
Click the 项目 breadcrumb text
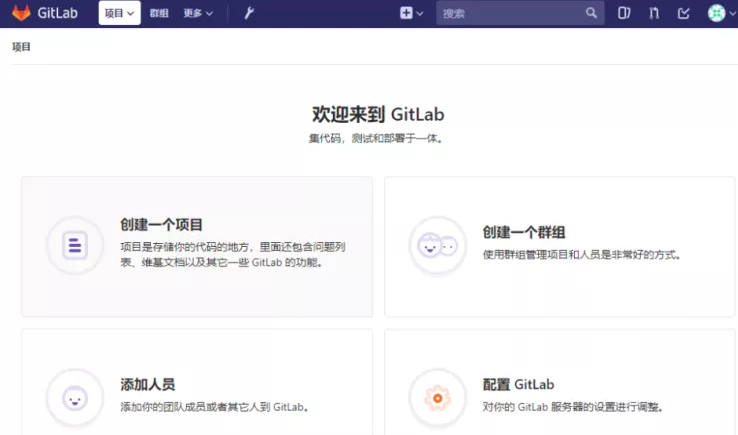click(21, 47)
